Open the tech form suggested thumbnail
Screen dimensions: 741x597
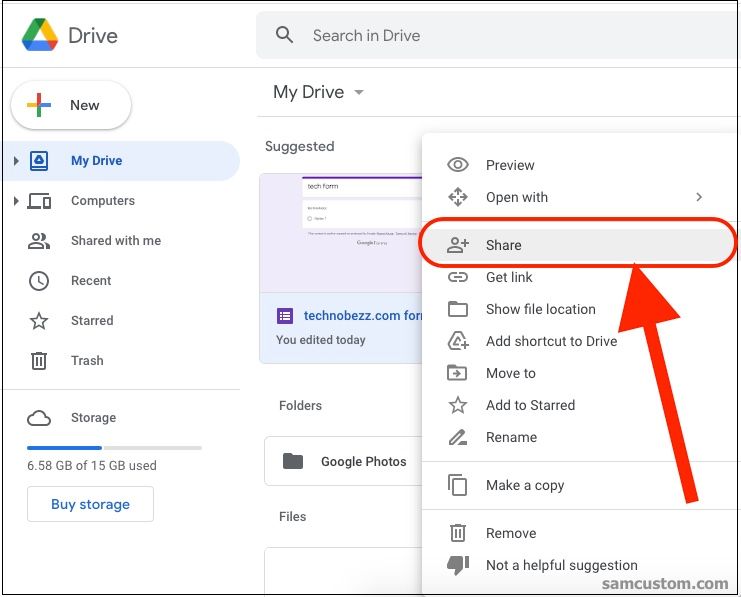[x=341, y=233]
